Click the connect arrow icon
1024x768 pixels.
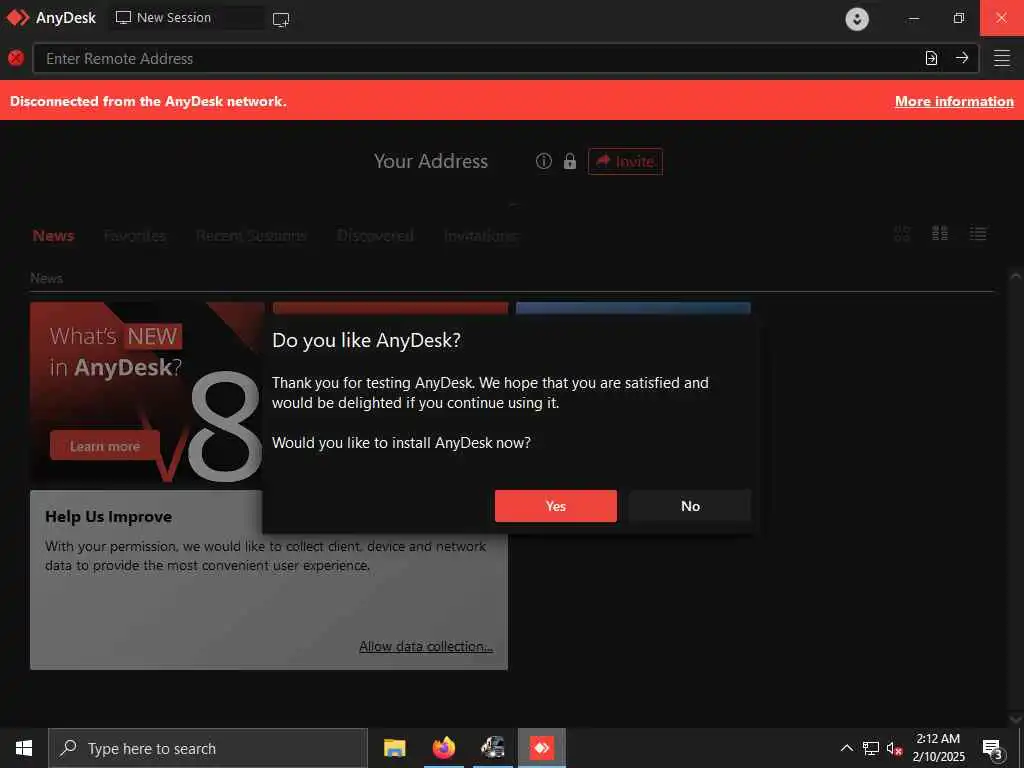coord(962,58)
